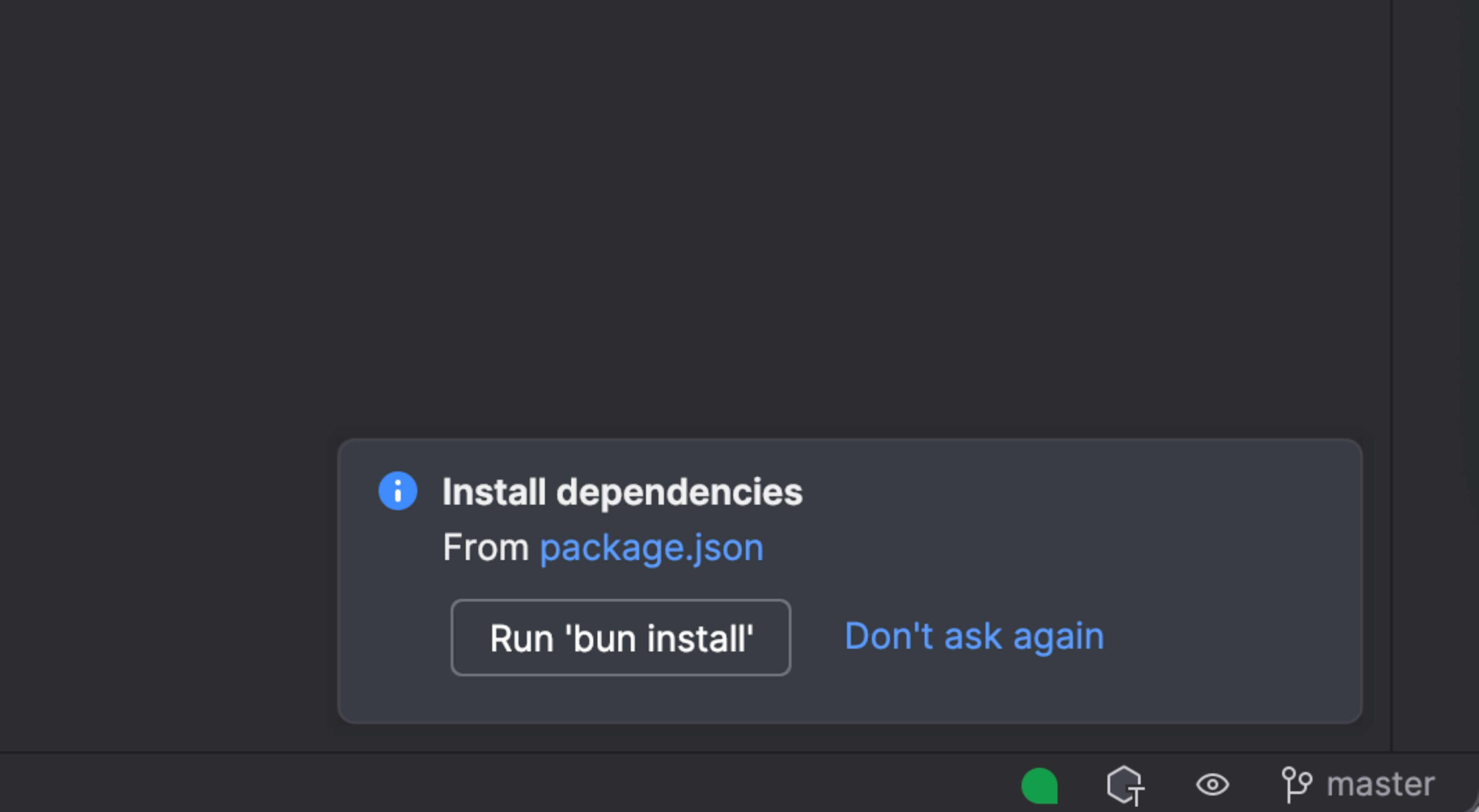
Task: Click the git branch icon
Action: tap(1297, 785)
